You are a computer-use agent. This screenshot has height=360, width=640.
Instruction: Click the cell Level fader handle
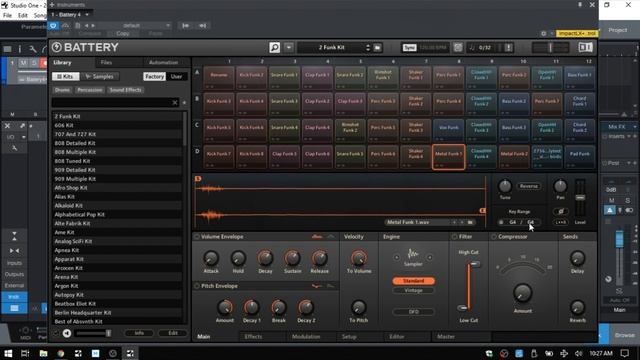coord(580,198)
